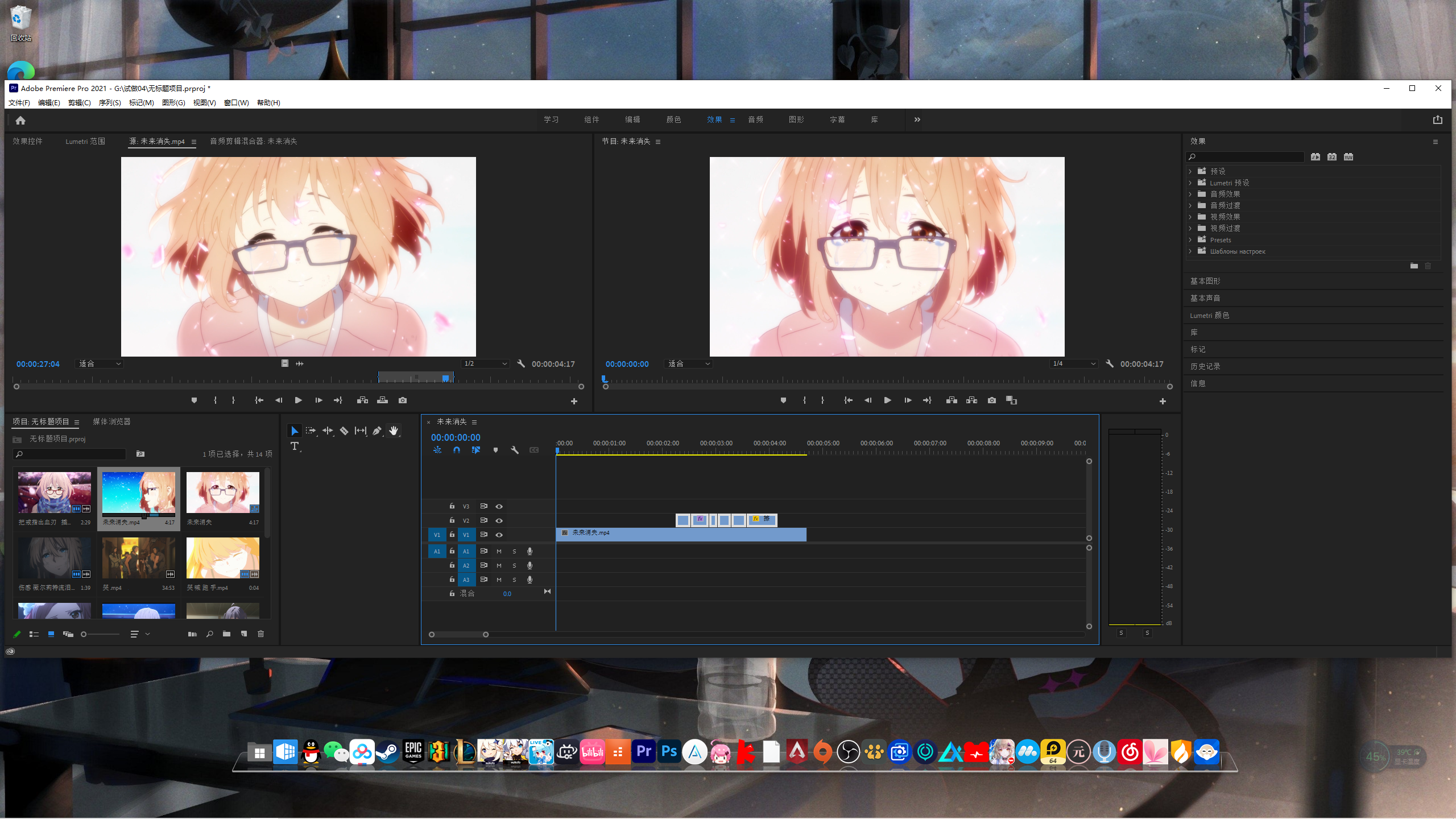Select the Pen tool

pyautogui.click(x=377, y=431)
